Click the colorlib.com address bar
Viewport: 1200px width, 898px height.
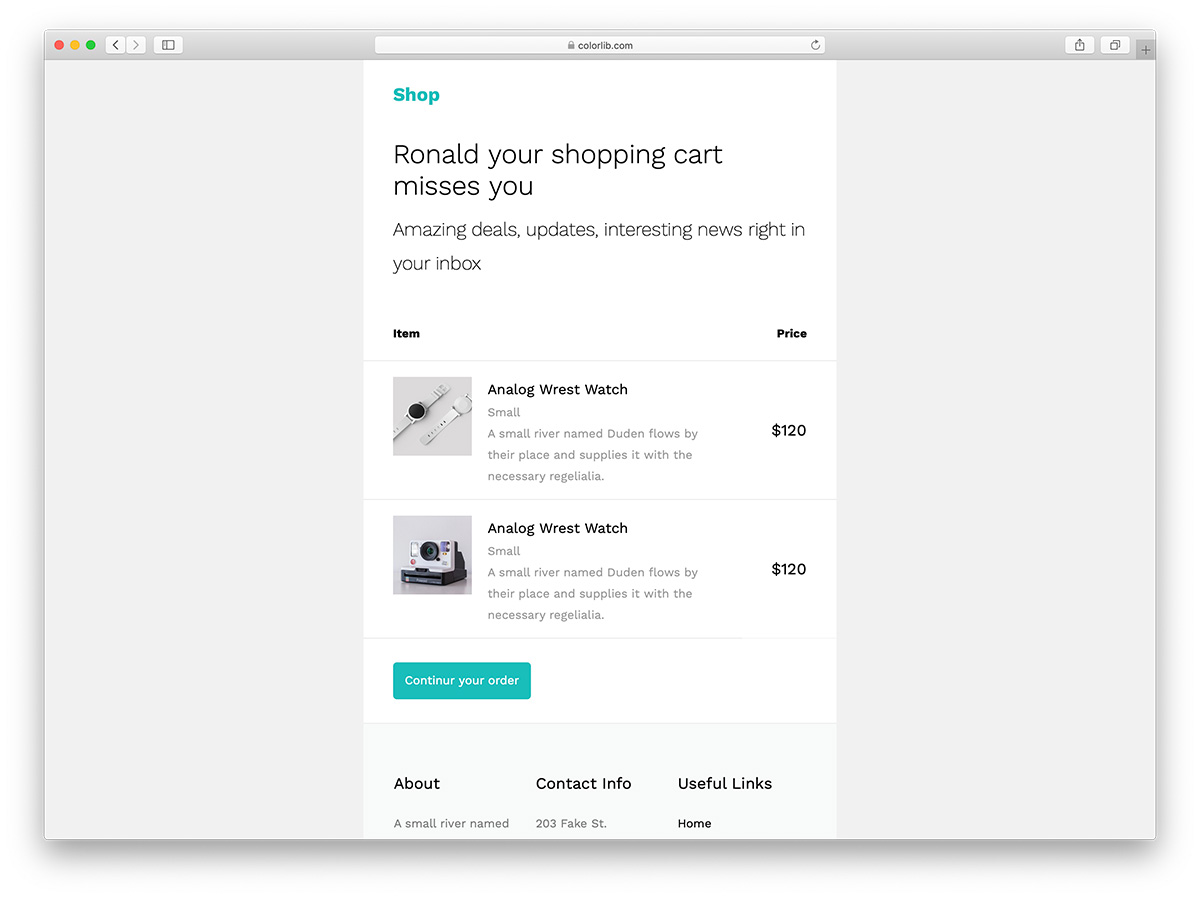[599, 45]
